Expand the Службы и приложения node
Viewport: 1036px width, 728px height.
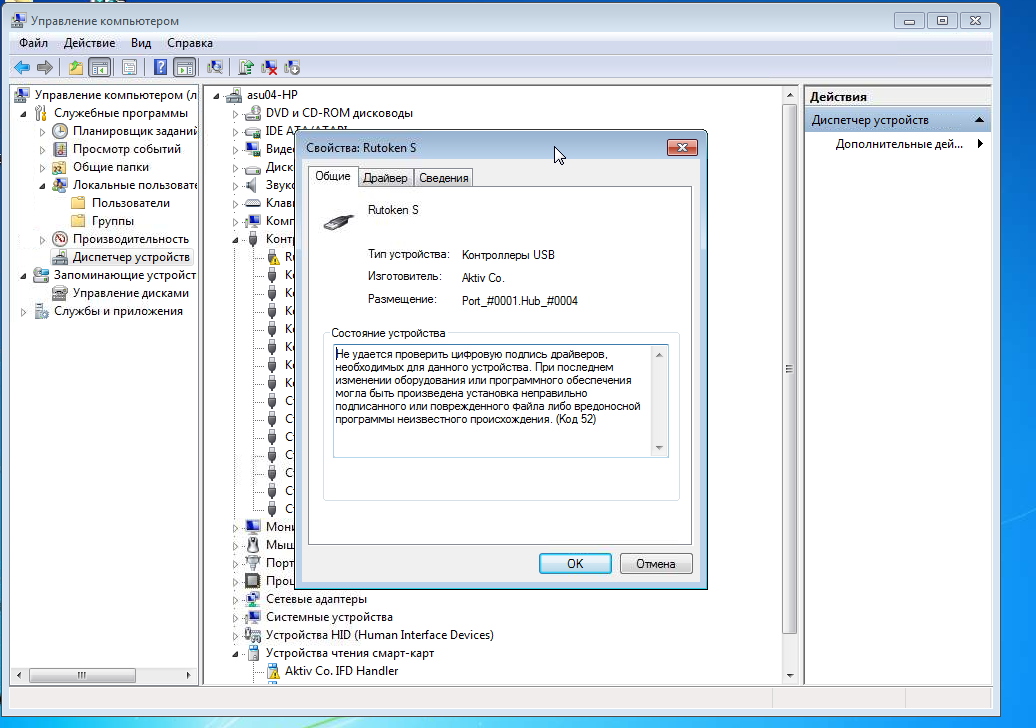pos(24,311)
